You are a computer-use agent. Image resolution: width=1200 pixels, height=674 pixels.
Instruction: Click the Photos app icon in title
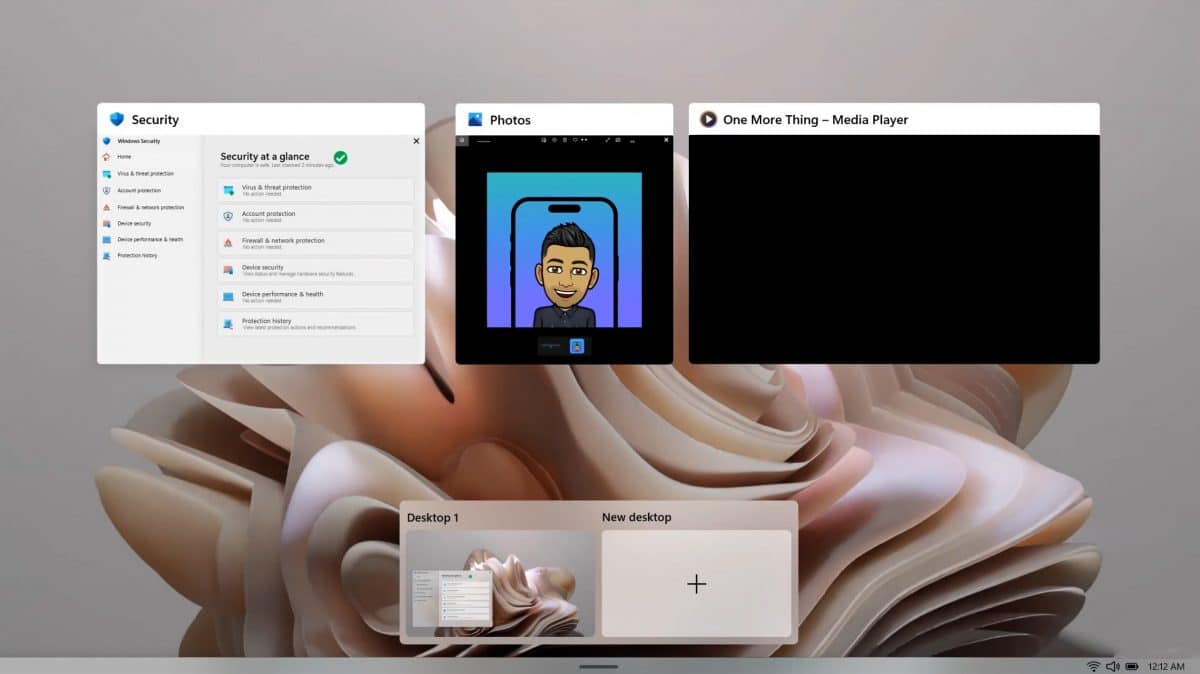pos(475,119)
